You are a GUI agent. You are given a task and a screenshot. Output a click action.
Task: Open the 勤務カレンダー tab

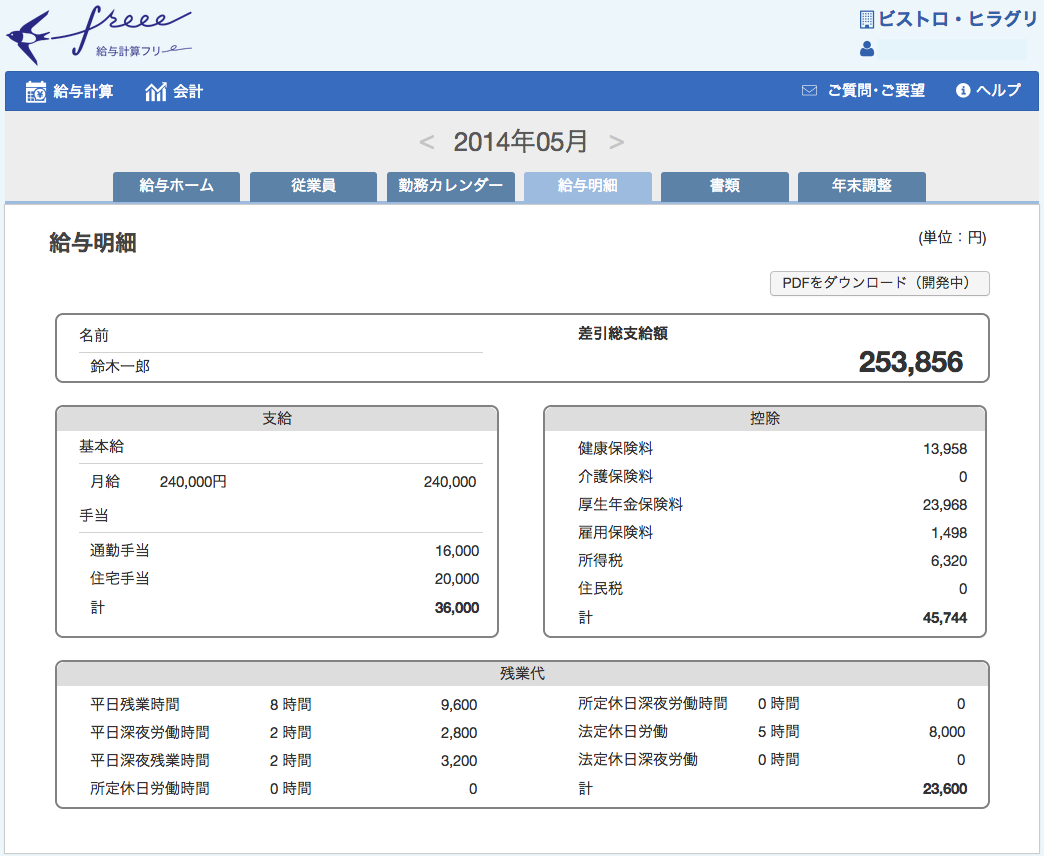(x=450, y=186)
